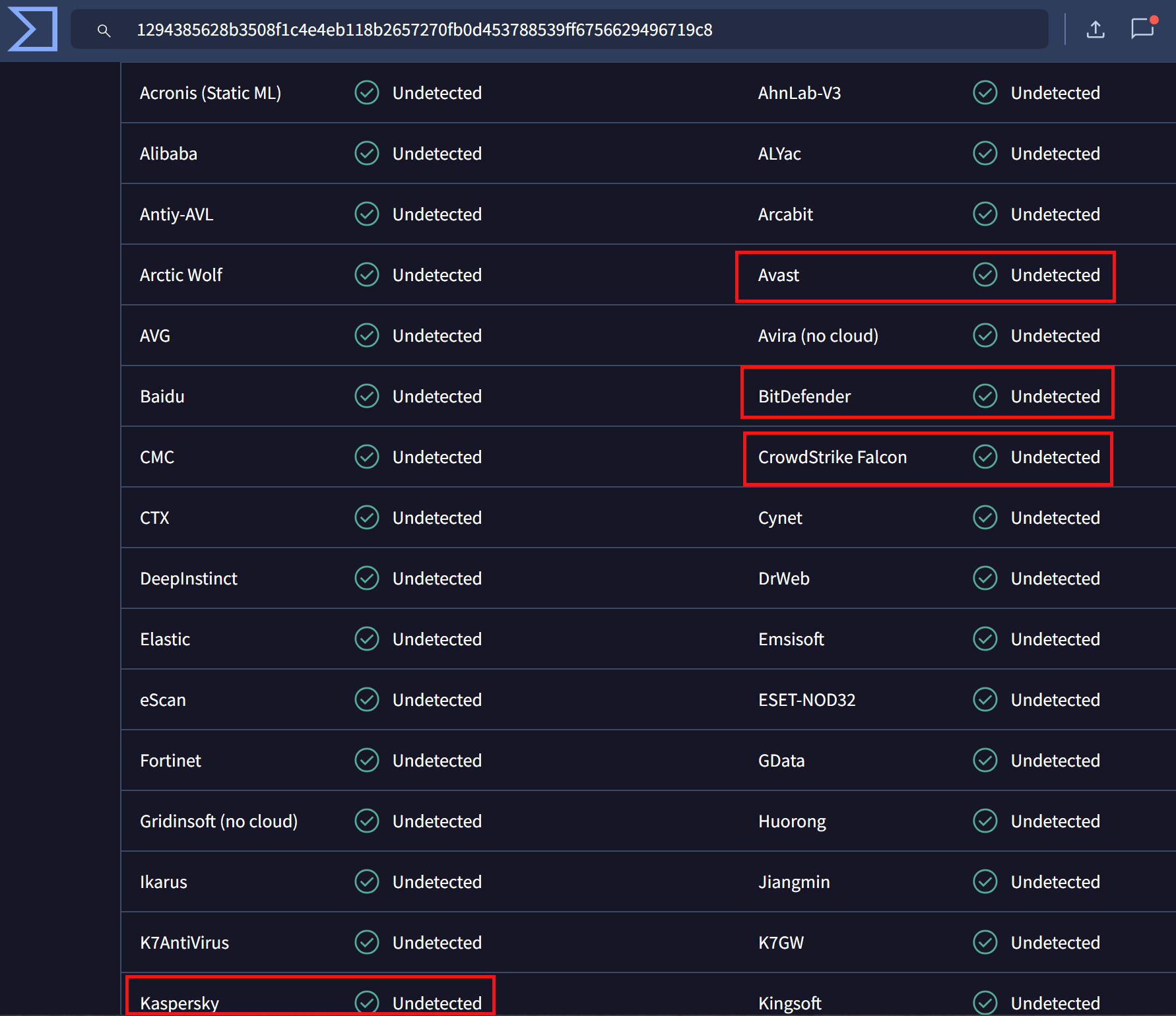Screen dimensions: 1176x1016
Task: Click the DeepInstinct check icon
Action: point(367,579)
